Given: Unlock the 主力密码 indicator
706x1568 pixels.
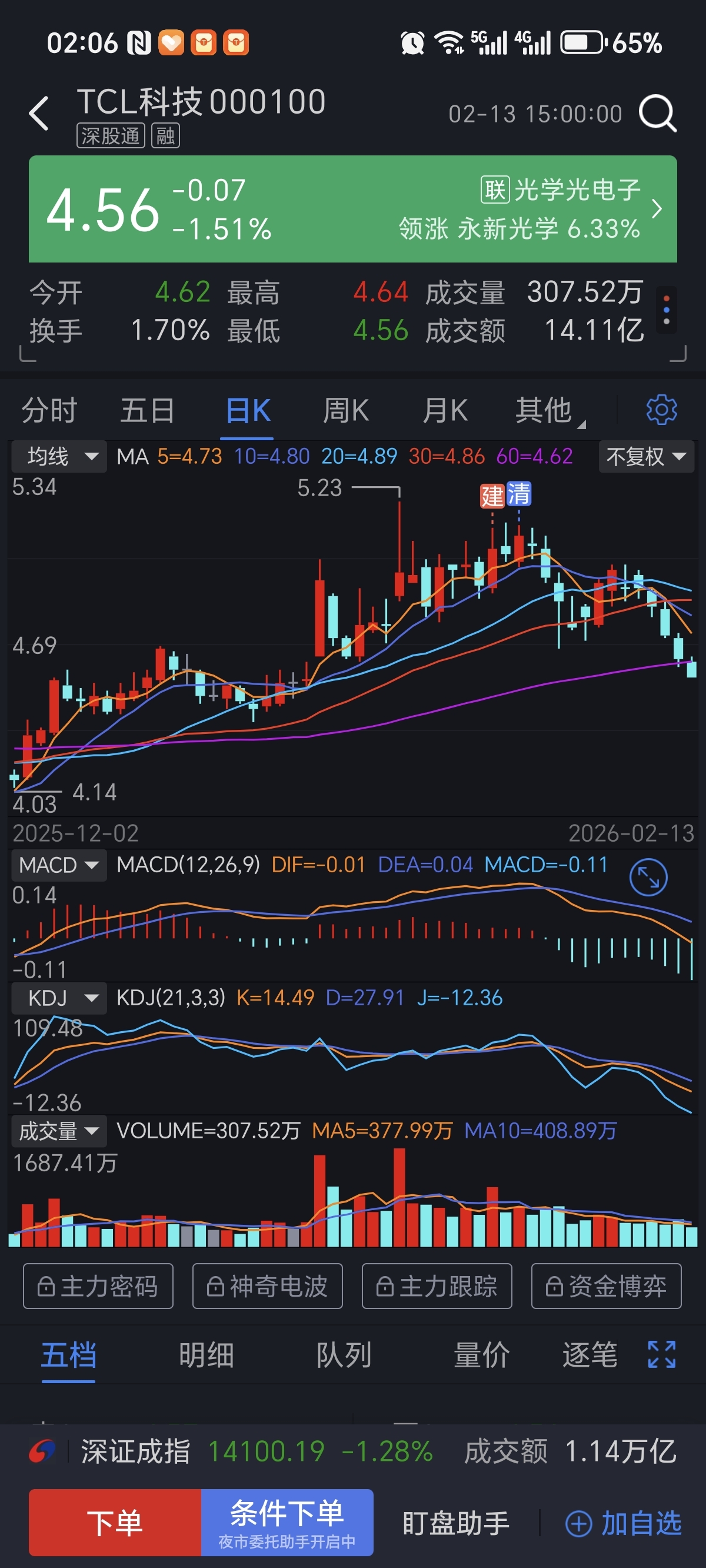Looking at the screenshot, I should point(98,1286).
